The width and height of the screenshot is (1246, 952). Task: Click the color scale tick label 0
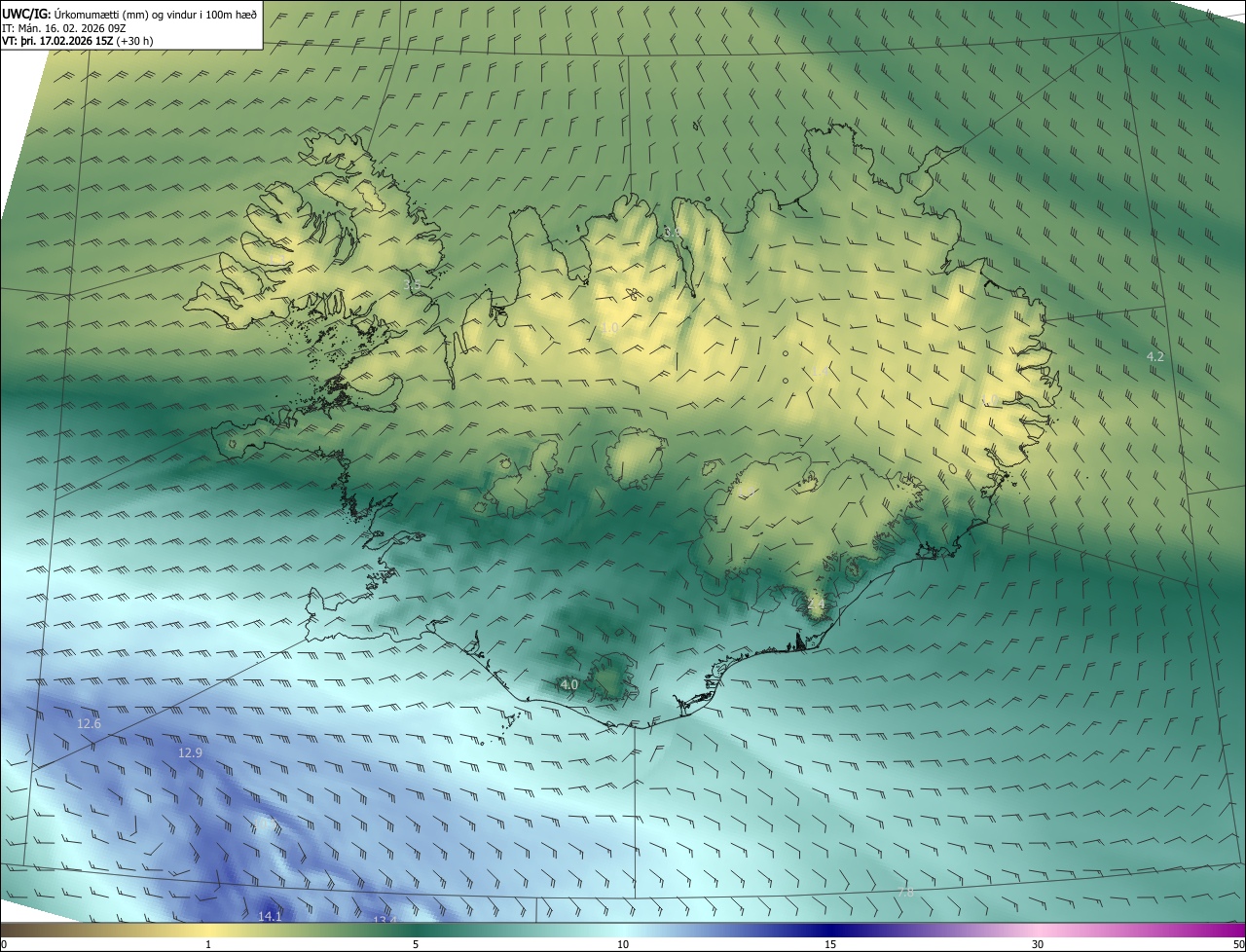pyautogui.click(x=4, y=944)
